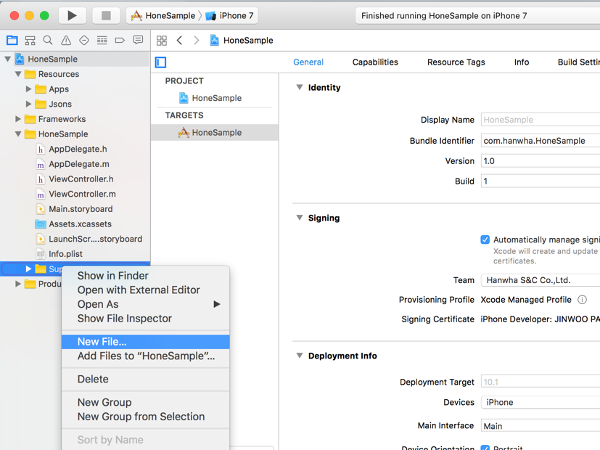Image resolution: width=600 pixels, height=450 pixels.
Task: Open the Symbol navigator icon
Action: tap(30, 40)
